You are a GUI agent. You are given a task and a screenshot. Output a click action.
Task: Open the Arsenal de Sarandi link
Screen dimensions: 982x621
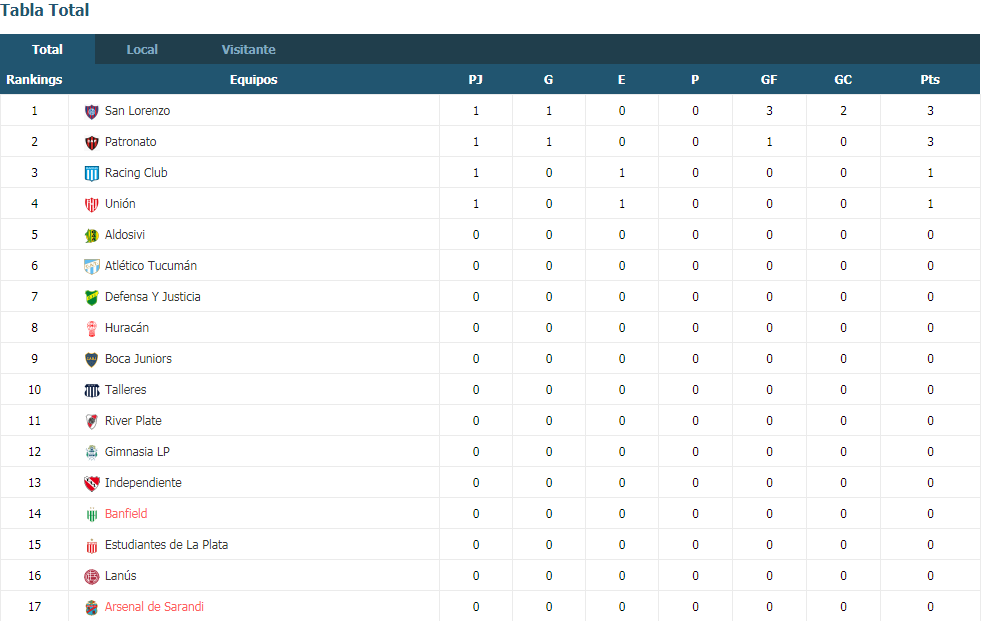(x=154, y=607)
